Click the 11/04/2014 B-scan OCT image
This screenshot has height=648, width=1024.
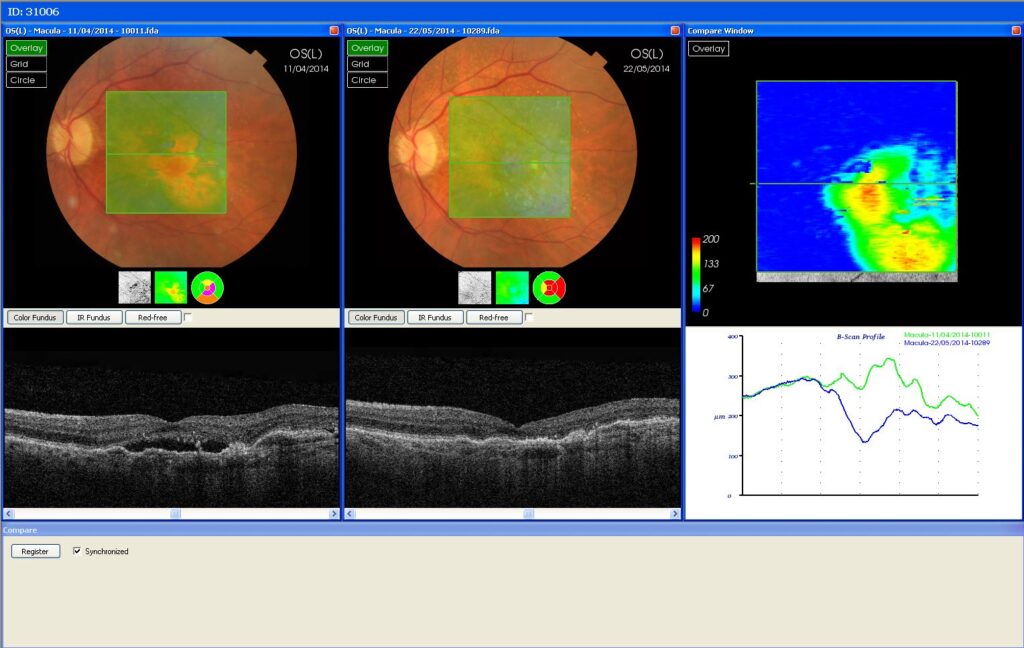[x=171, y=418]
